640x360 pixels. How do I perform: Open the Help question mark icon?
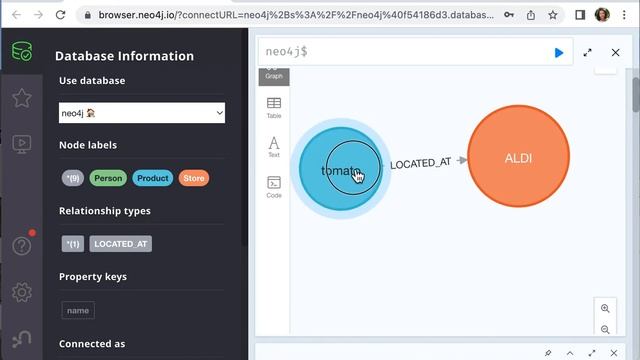pyautogui.click(x=22, y=246)
